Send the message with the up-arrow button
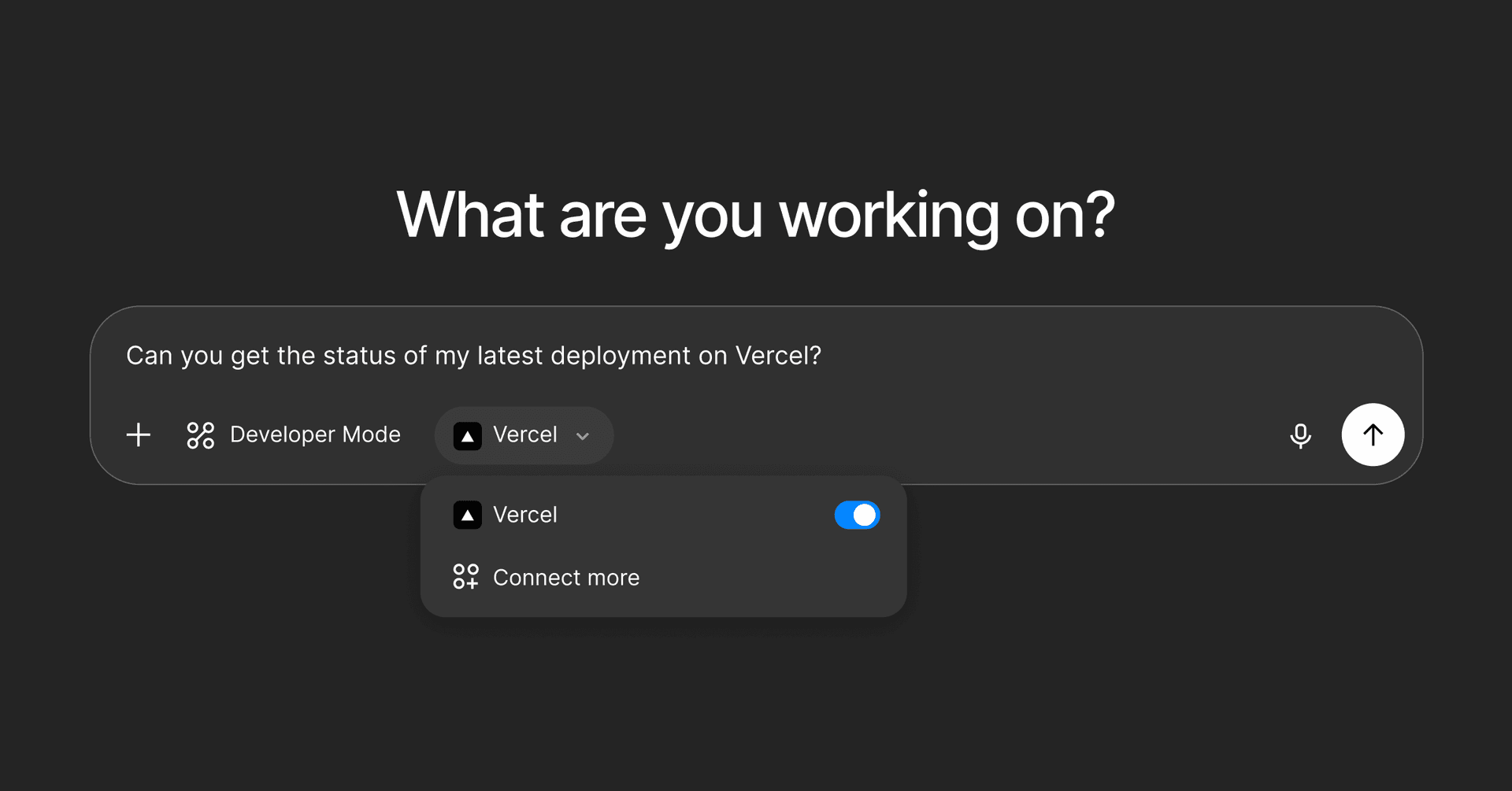 pyautogui.click(x=1373, y=434)
